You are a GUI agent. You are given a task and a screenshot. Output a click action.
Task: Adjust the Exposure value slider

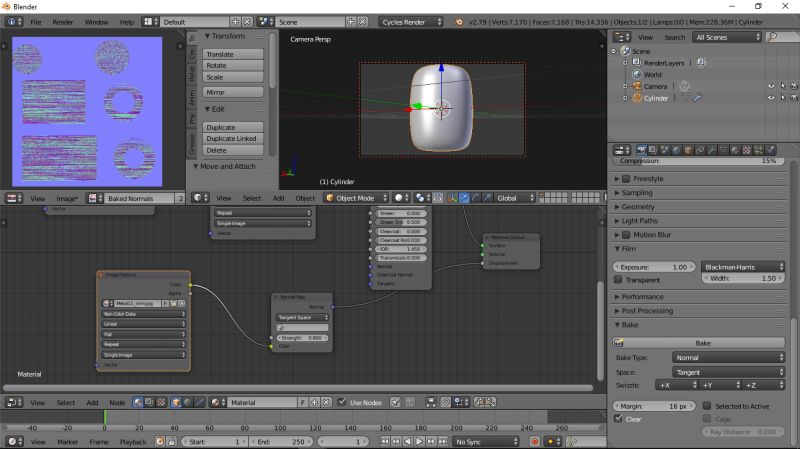pos(654,267)
